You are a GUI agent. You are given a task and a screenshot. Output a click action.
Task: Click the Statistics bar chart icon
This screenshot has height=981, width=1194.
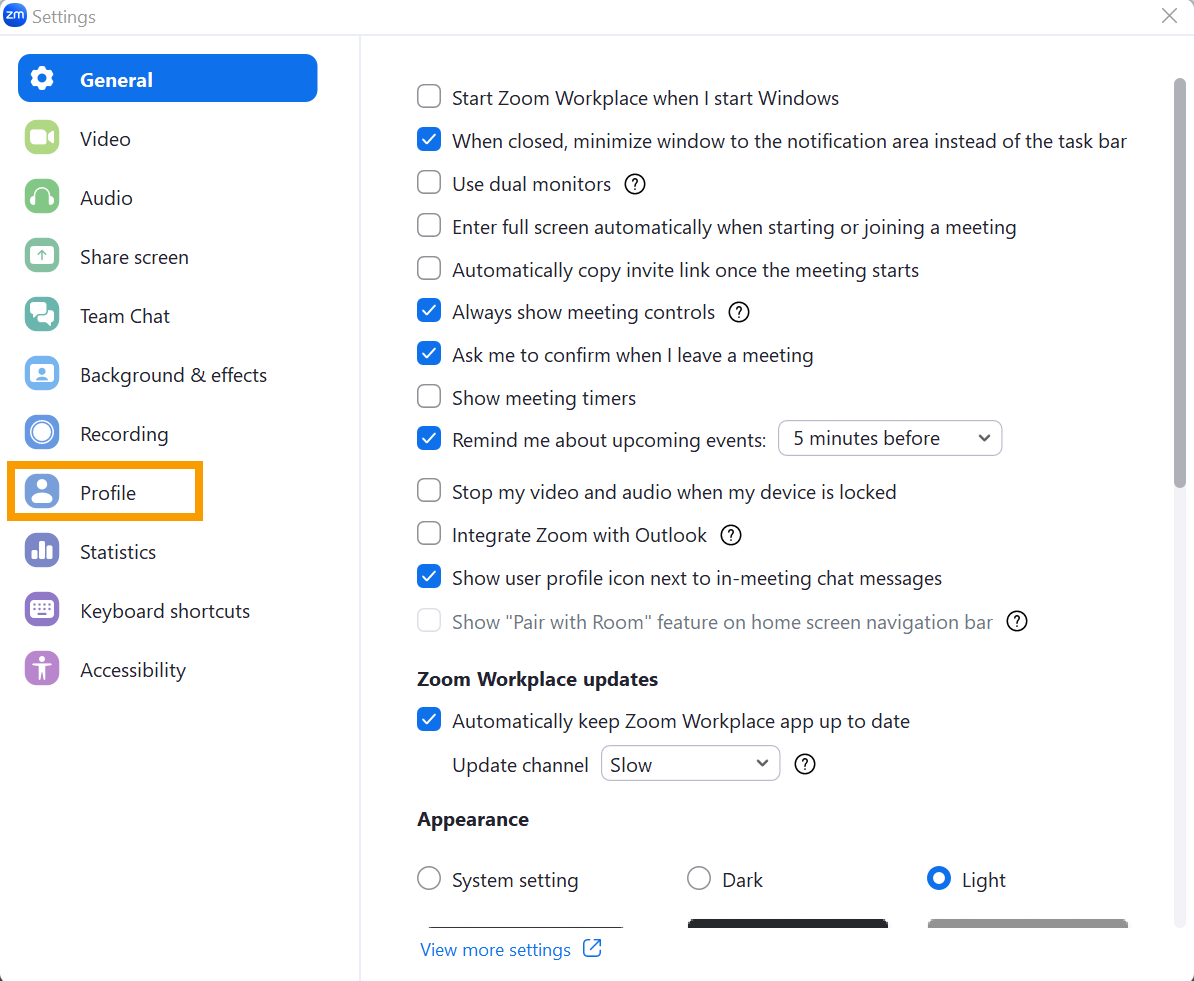[x=42, y=551]
